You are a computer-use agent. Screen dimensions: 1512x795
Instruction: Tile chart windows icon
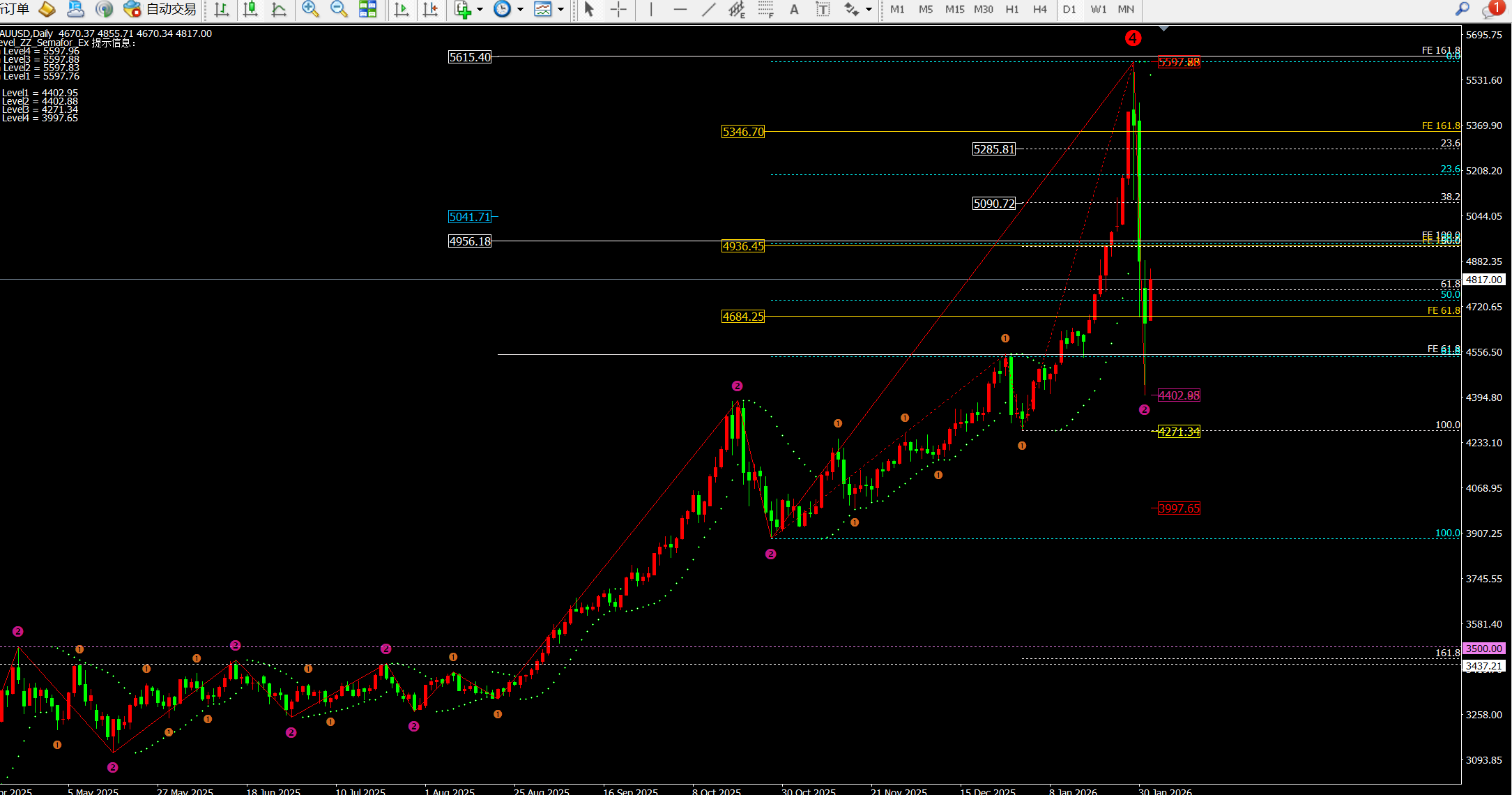point(367,9)
